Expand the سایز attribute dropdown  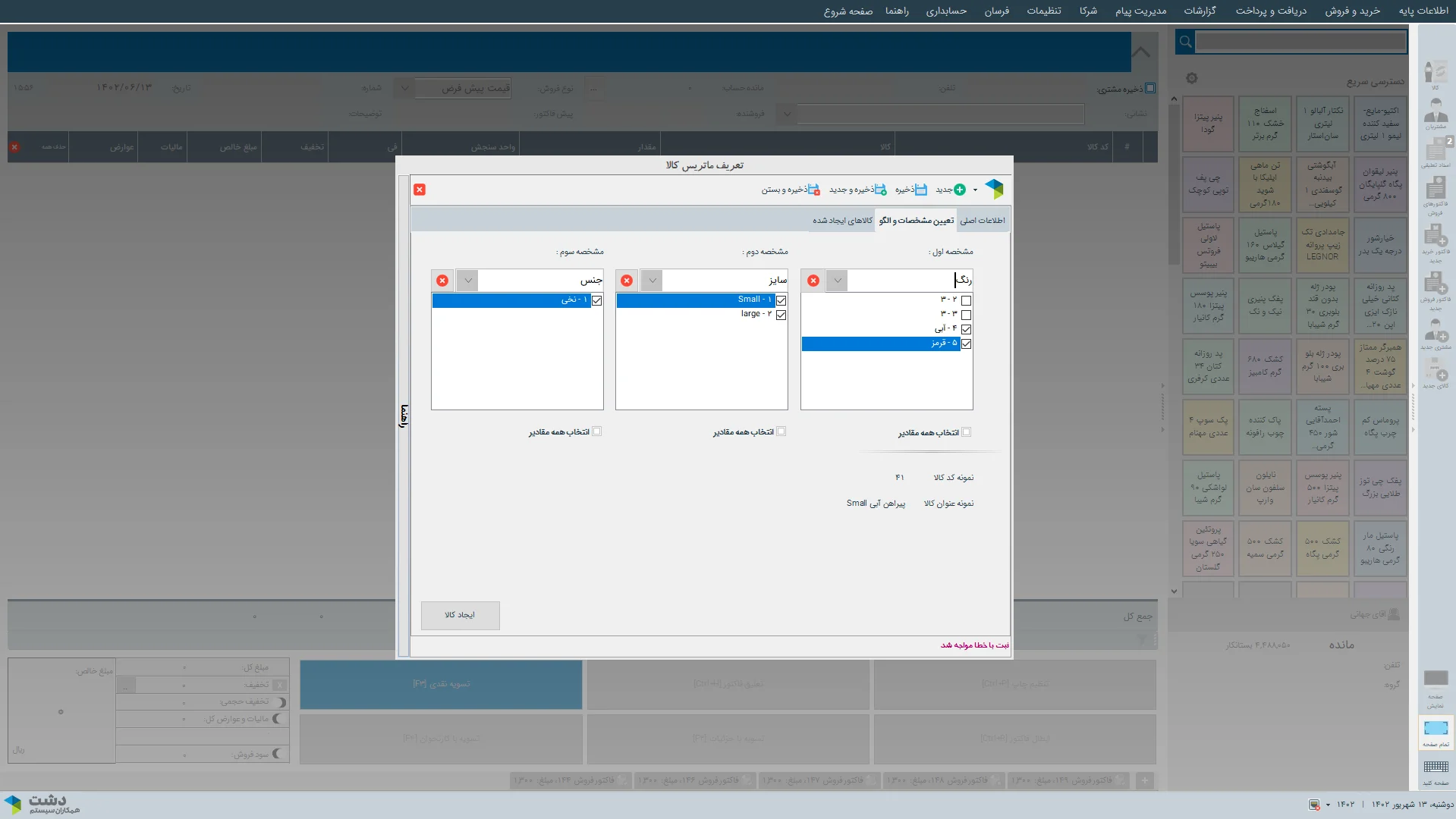(x=652, y=281)
